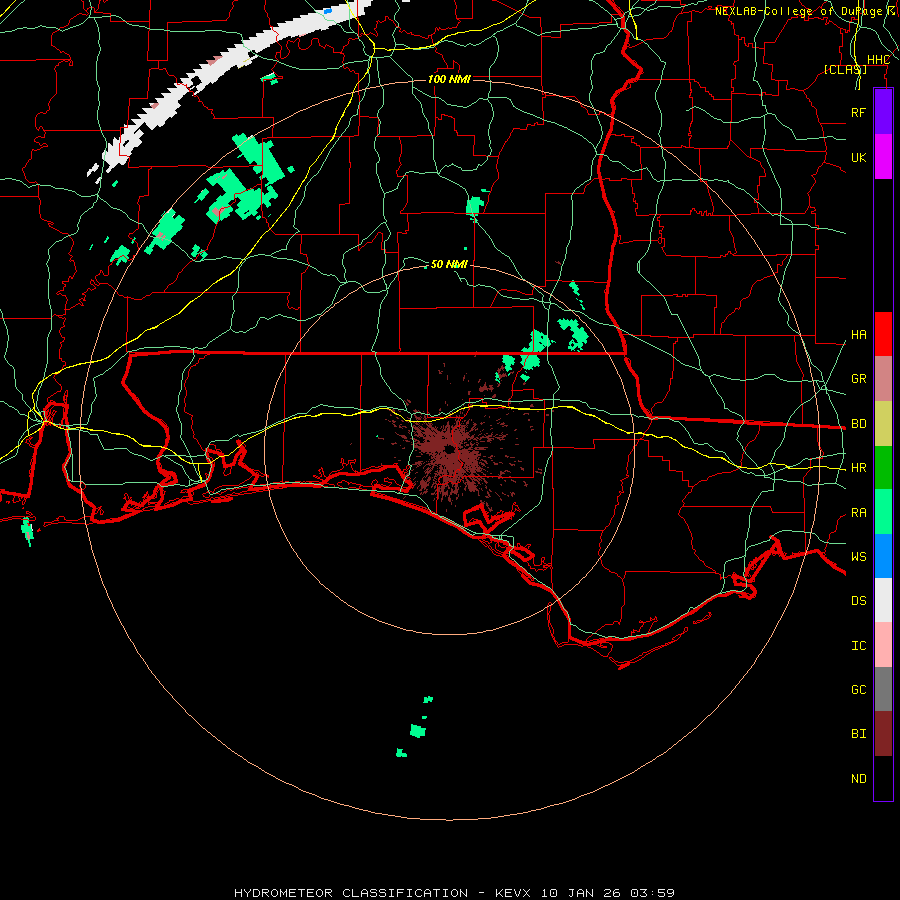
Task: Click the 50 NMI range ring label
Action: point(449,264)
